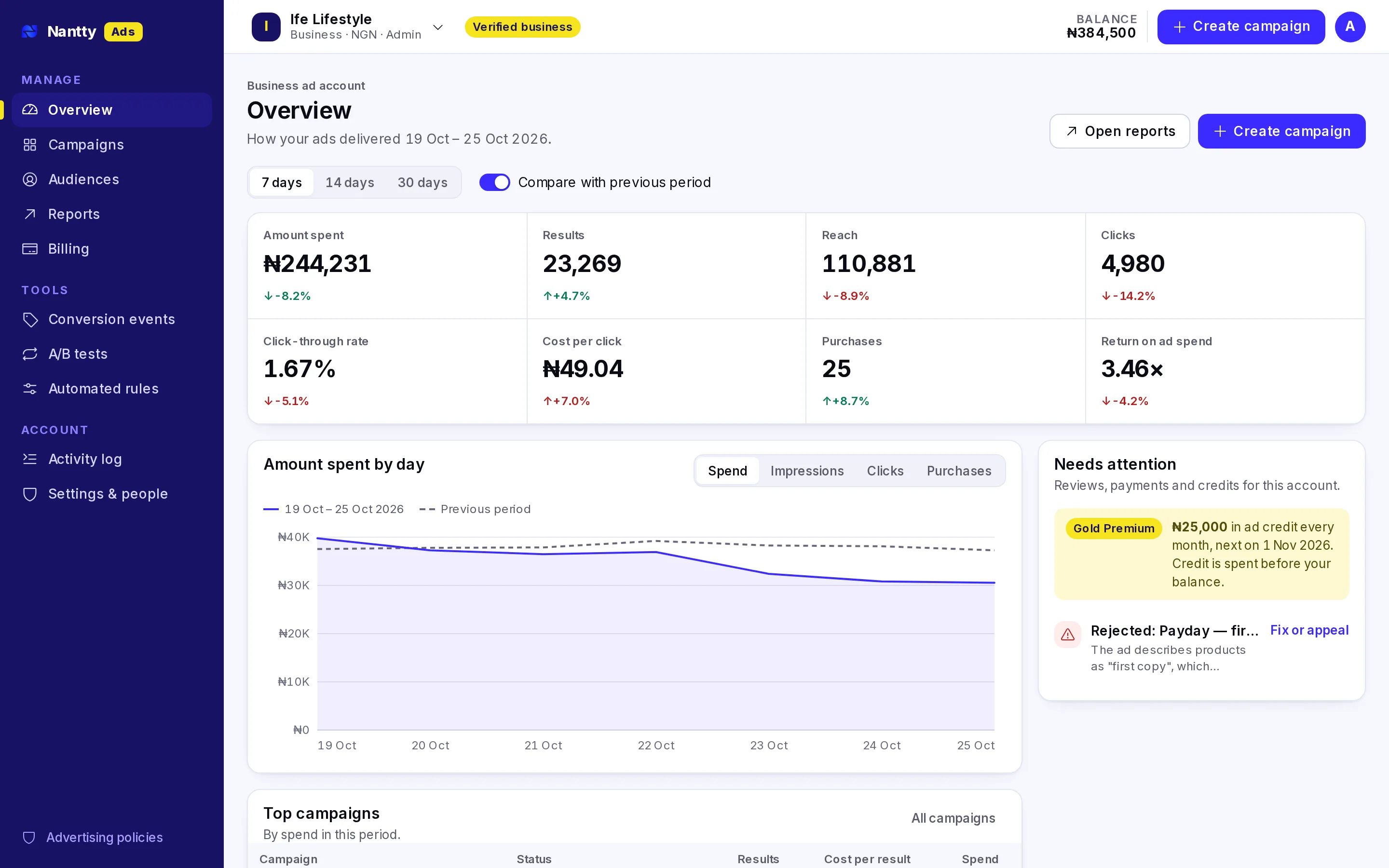Click the Reports arrow icon in sidebar
This screenshot has width=1389, height=868.
(x=30, y=214)
